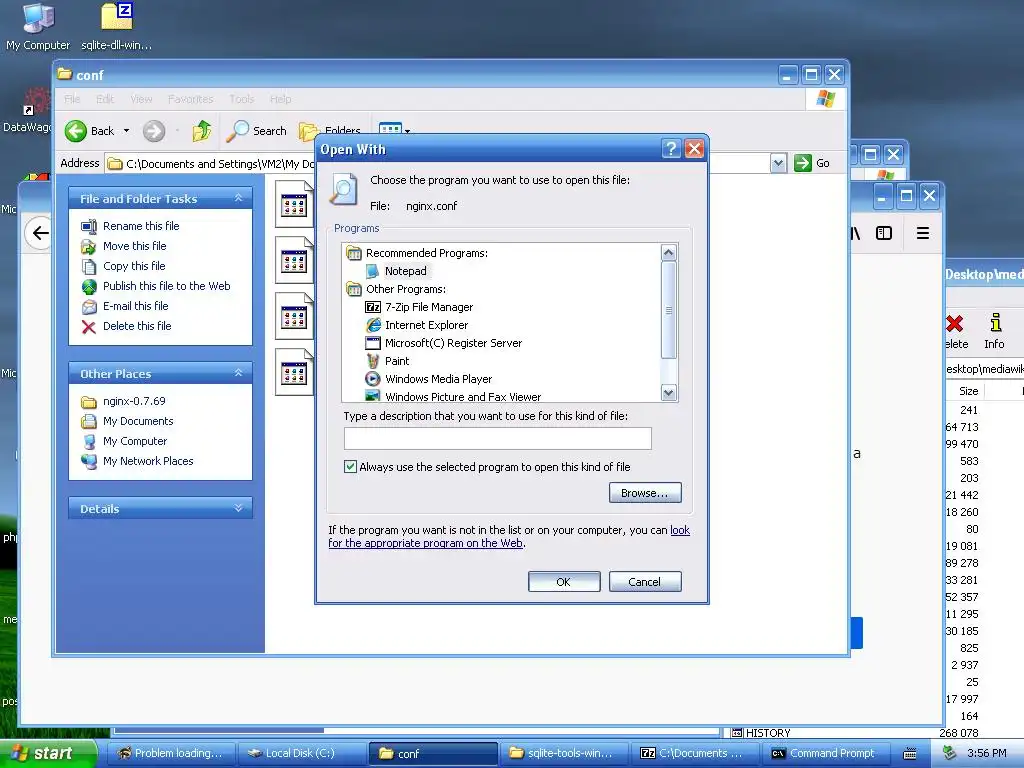Click Cancel in Open With dialog
The width and height of the screenshot is (1024, 768).
(645, 582)
